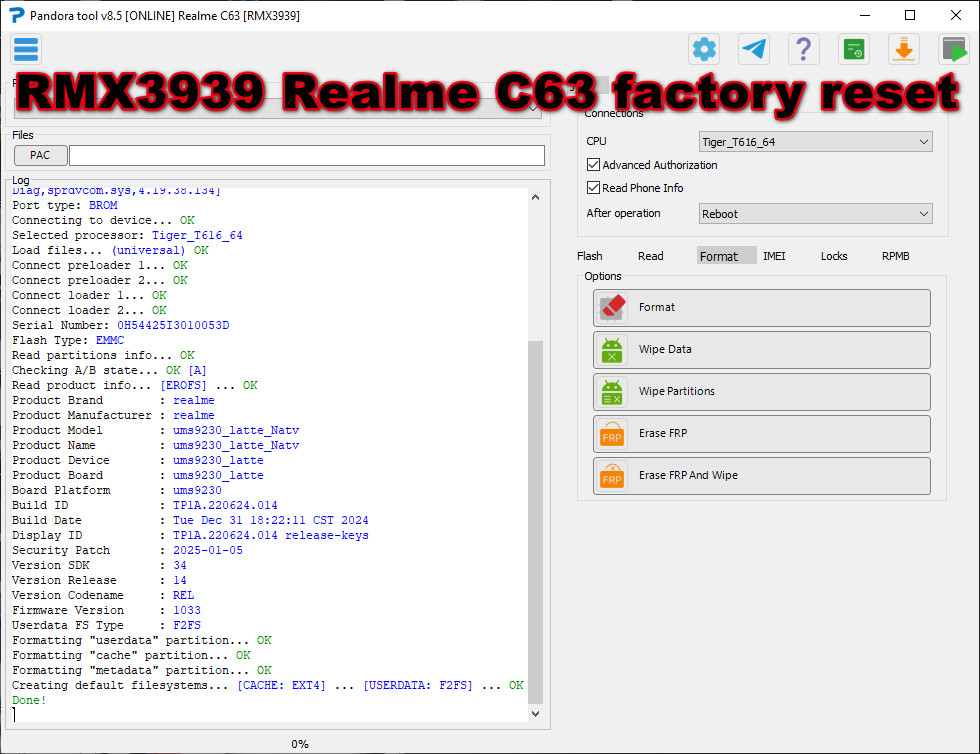Open the RPMB tab
This screenshot has height=754, width=980.
(x=895, y=256)
